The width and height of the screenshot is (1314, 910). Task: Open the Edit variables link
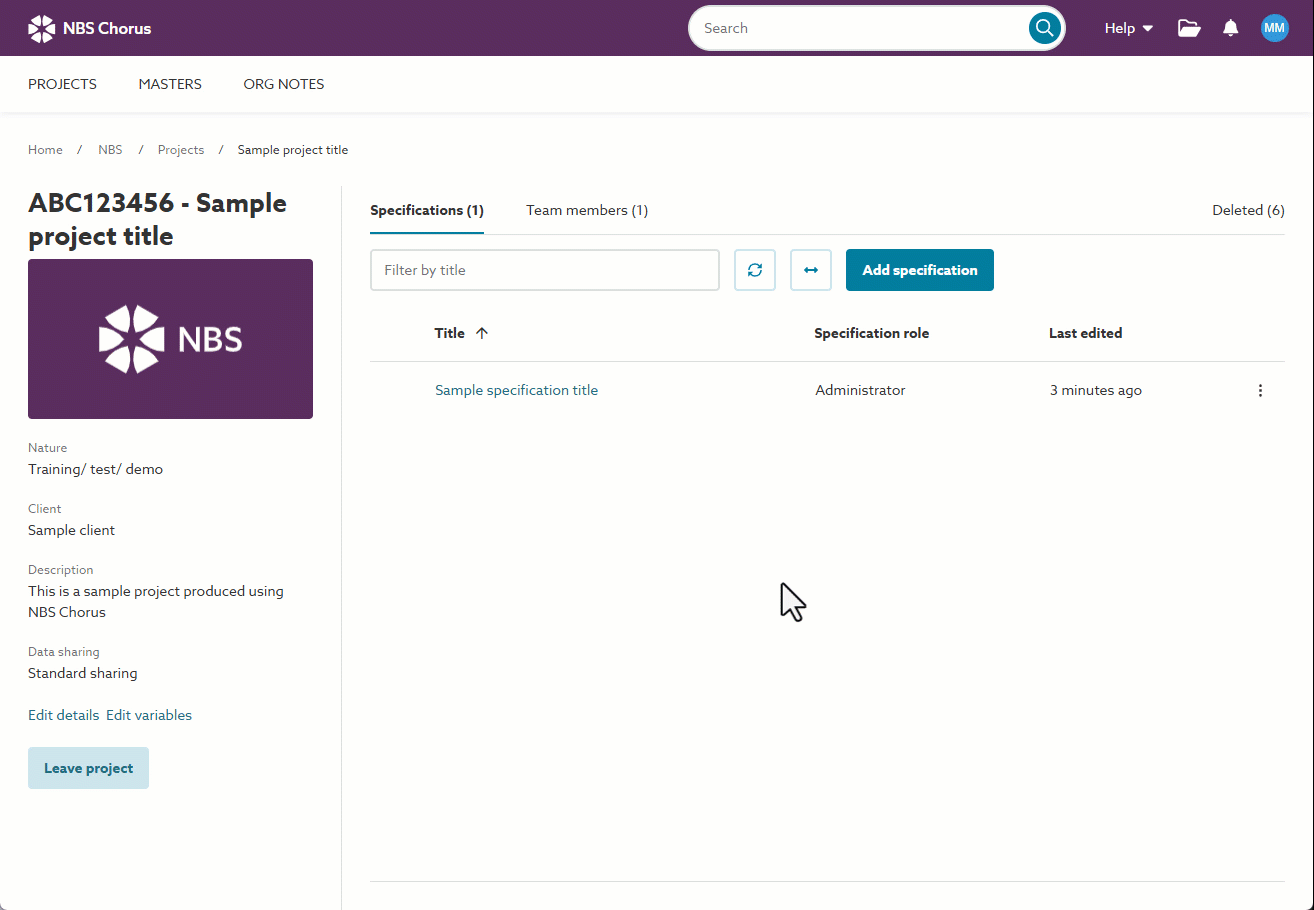tap(149, 715)
